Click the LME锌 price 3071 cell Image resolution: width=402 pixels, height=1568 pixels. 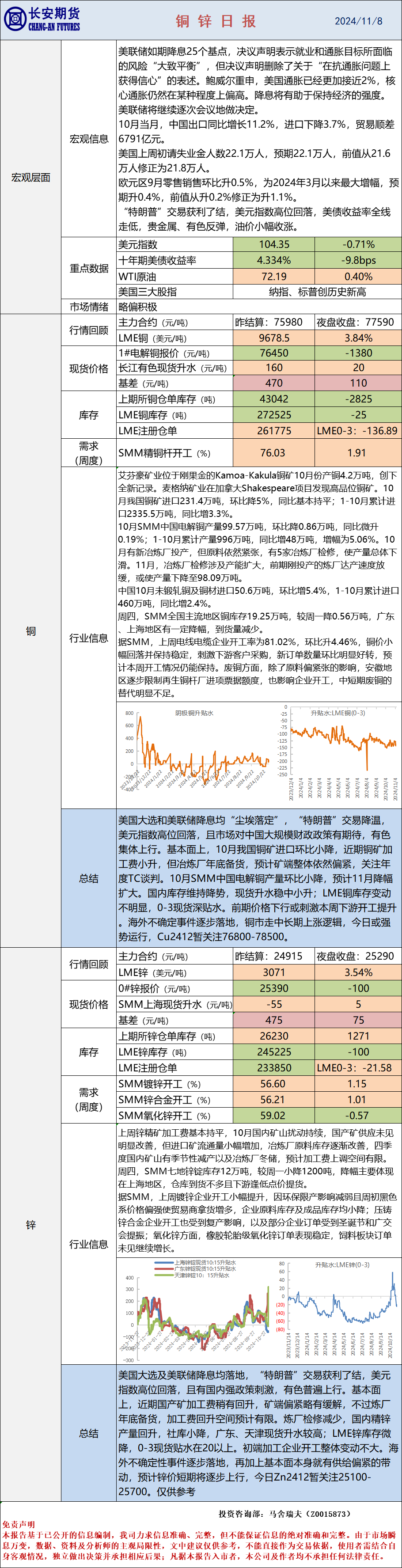[x=274, y=972]
